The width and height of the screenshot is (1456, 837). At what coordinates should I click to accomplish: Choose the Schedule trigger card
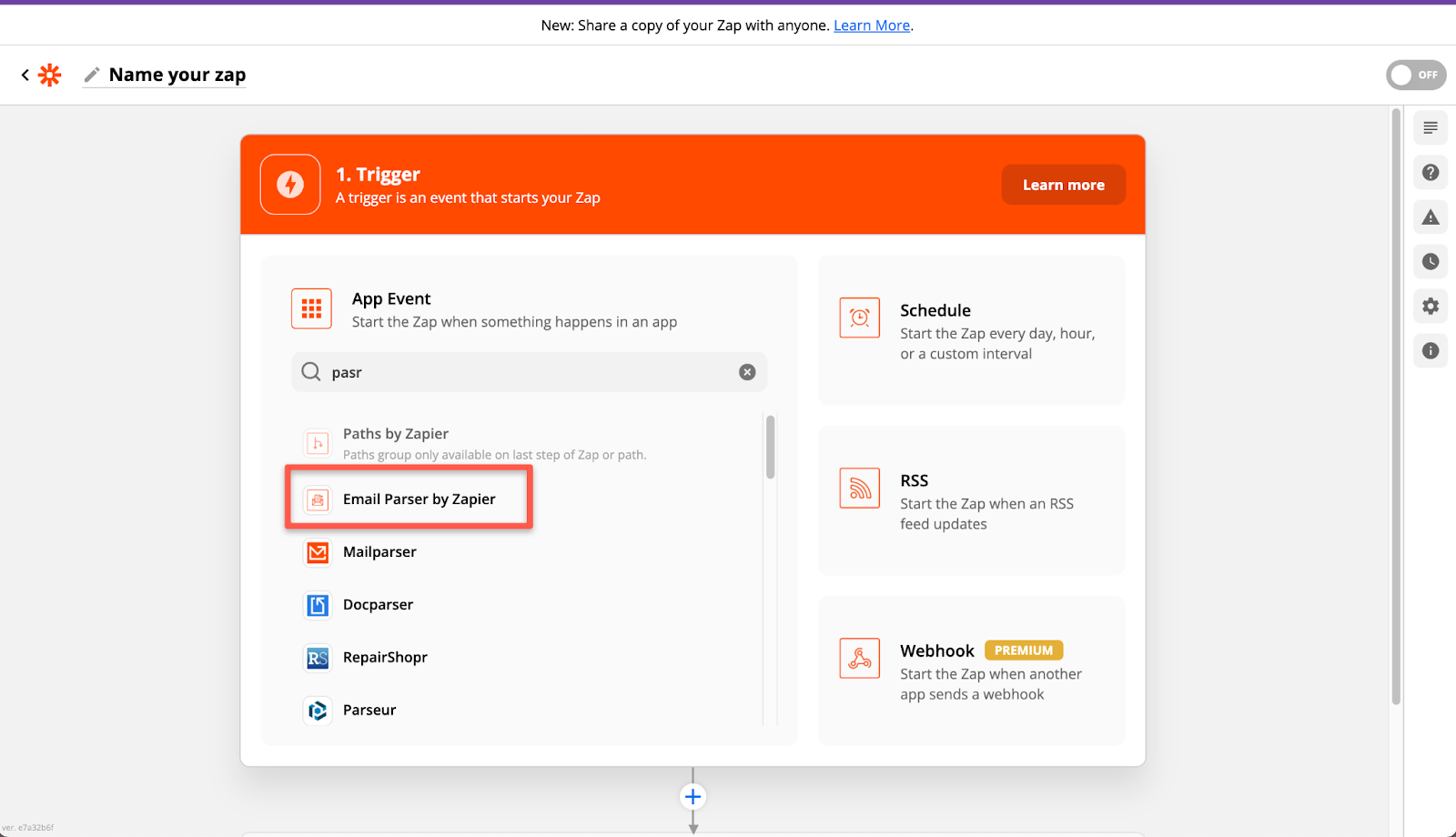coord(971,330)
